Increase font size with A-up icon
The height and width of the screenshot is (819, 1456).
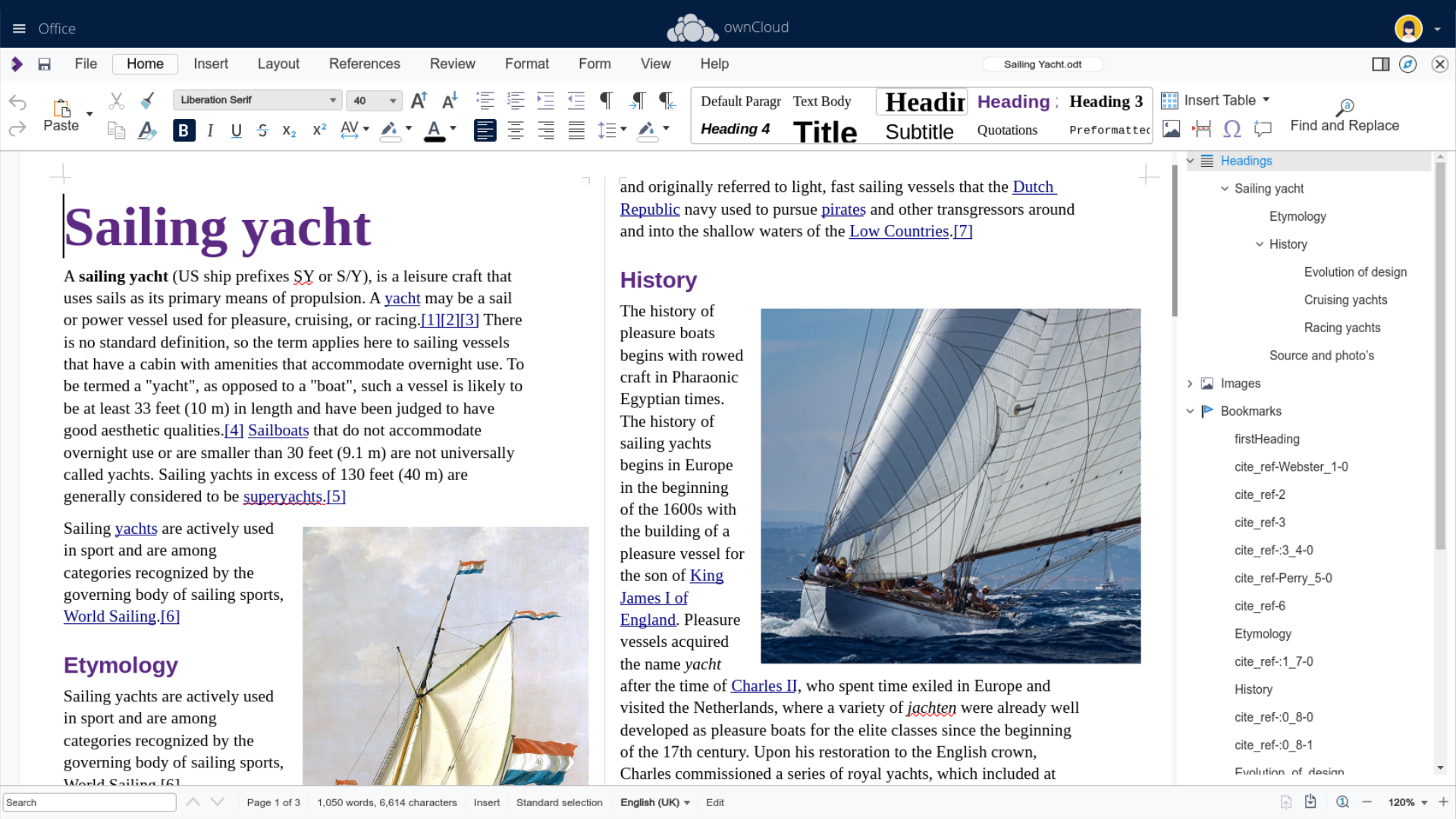(419, 100)
